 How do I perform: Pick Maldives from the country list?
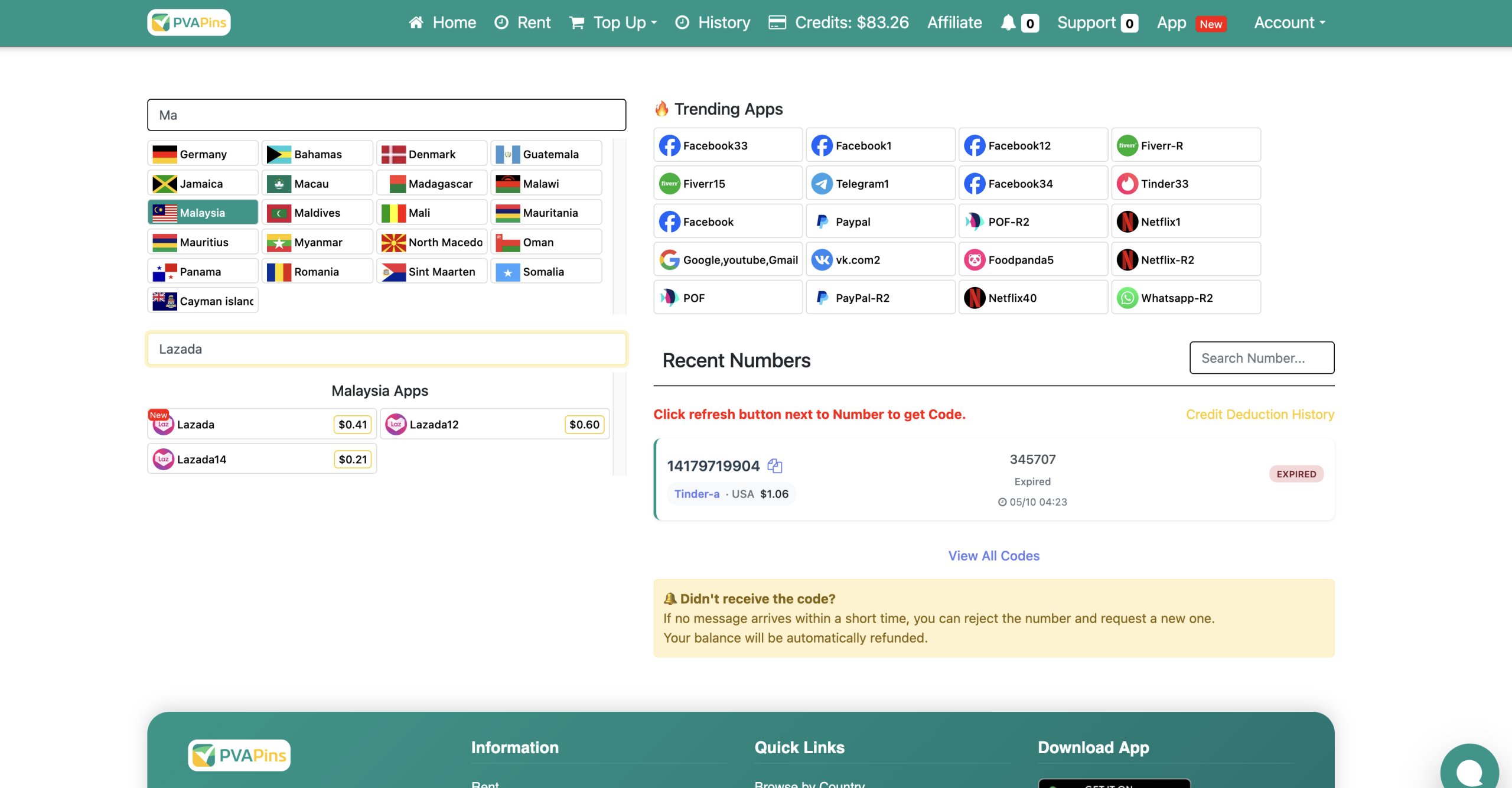[317, 213]
